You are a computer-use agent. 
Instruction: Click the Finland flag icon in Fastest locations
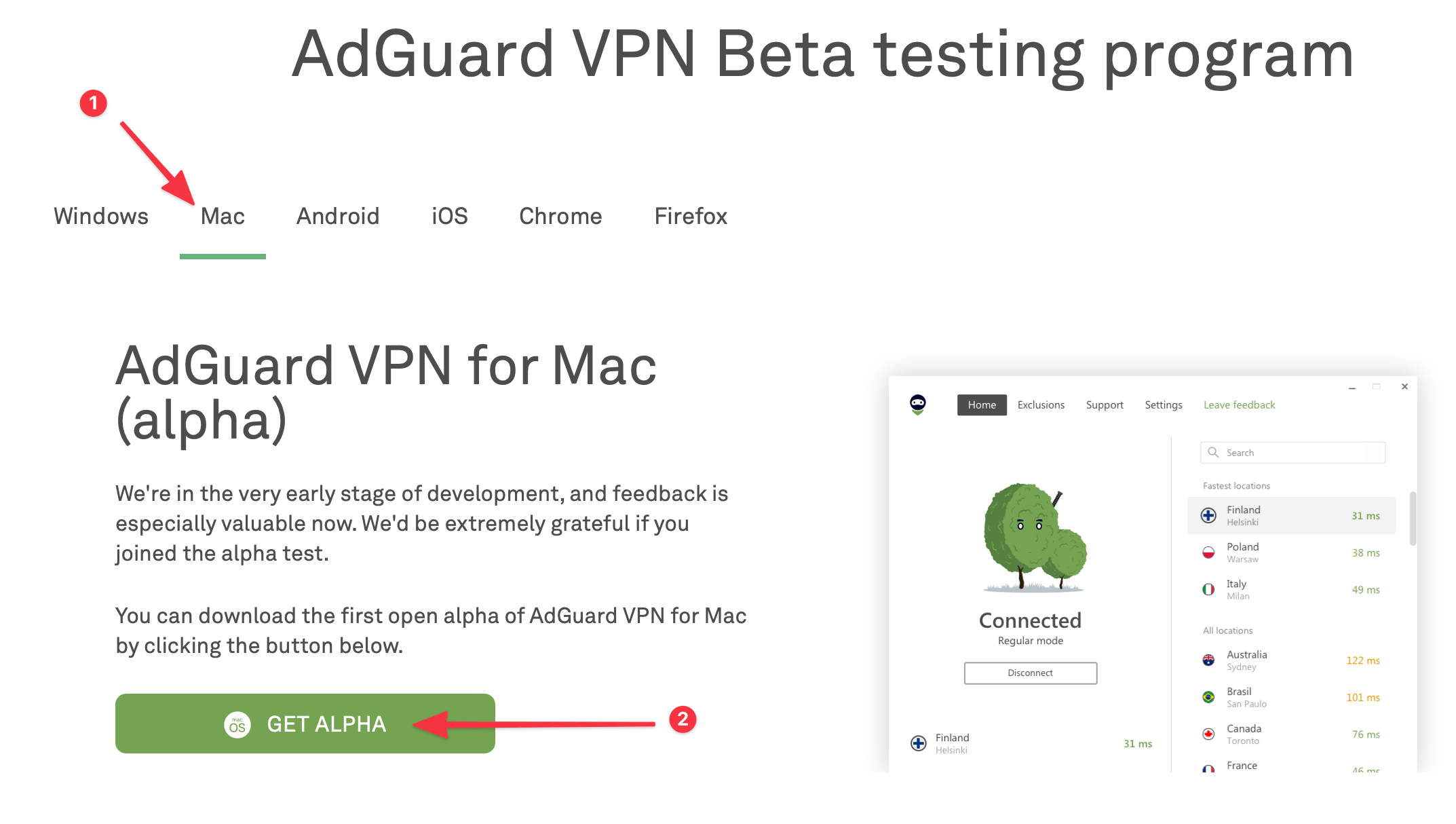pyautogui.click(x=1208, y=515)
